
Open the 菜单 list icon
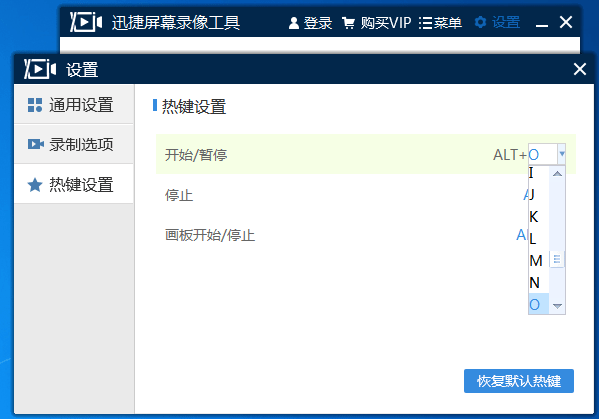(425, 23)
